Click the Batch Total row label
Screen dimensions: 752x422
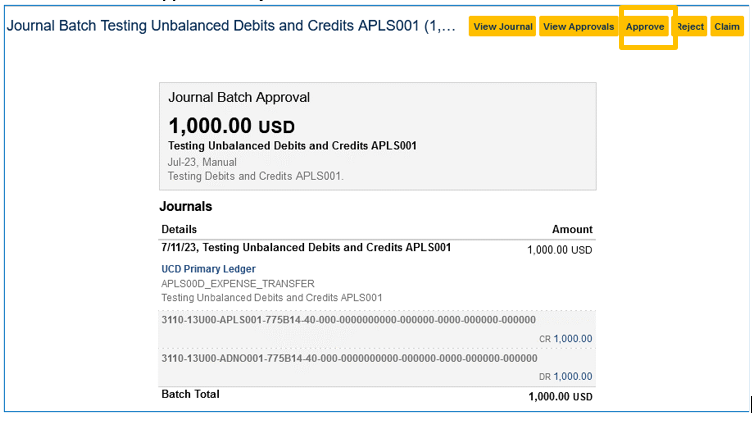pos(190,395)
